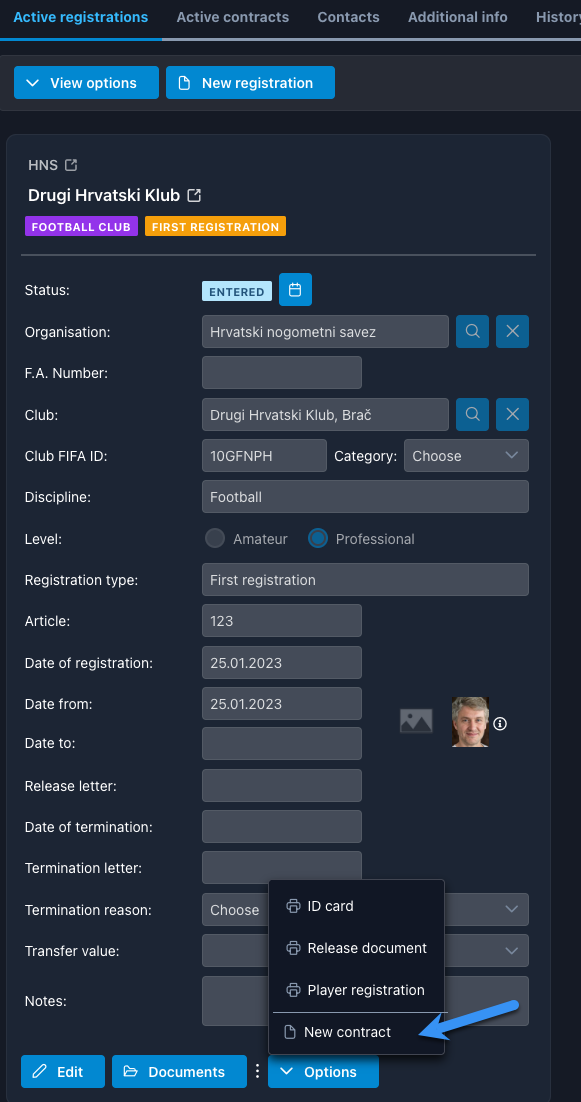
Task: Click the status calendar icon button
Action: pos(295,290)
